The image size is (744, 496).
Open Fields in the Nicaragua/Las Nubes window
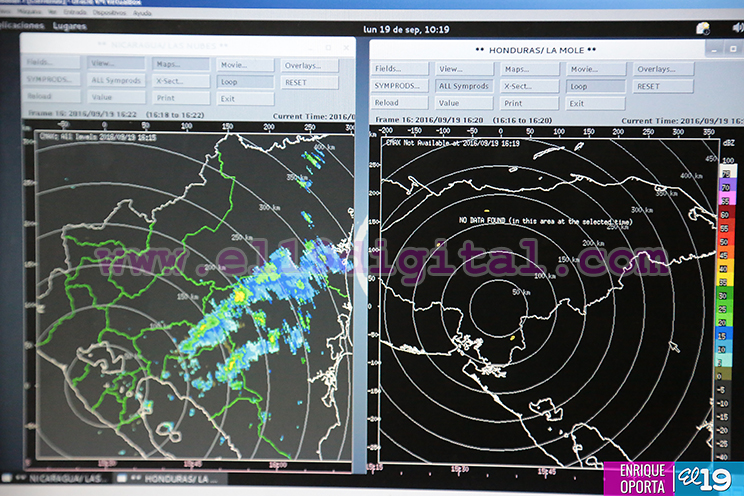point(51,62)
